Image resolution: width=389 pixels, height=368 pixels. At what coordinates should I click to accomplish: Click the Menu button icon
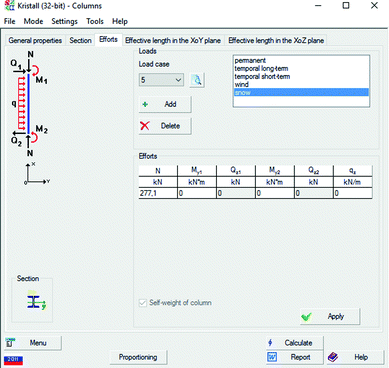(x=10, y=342)
